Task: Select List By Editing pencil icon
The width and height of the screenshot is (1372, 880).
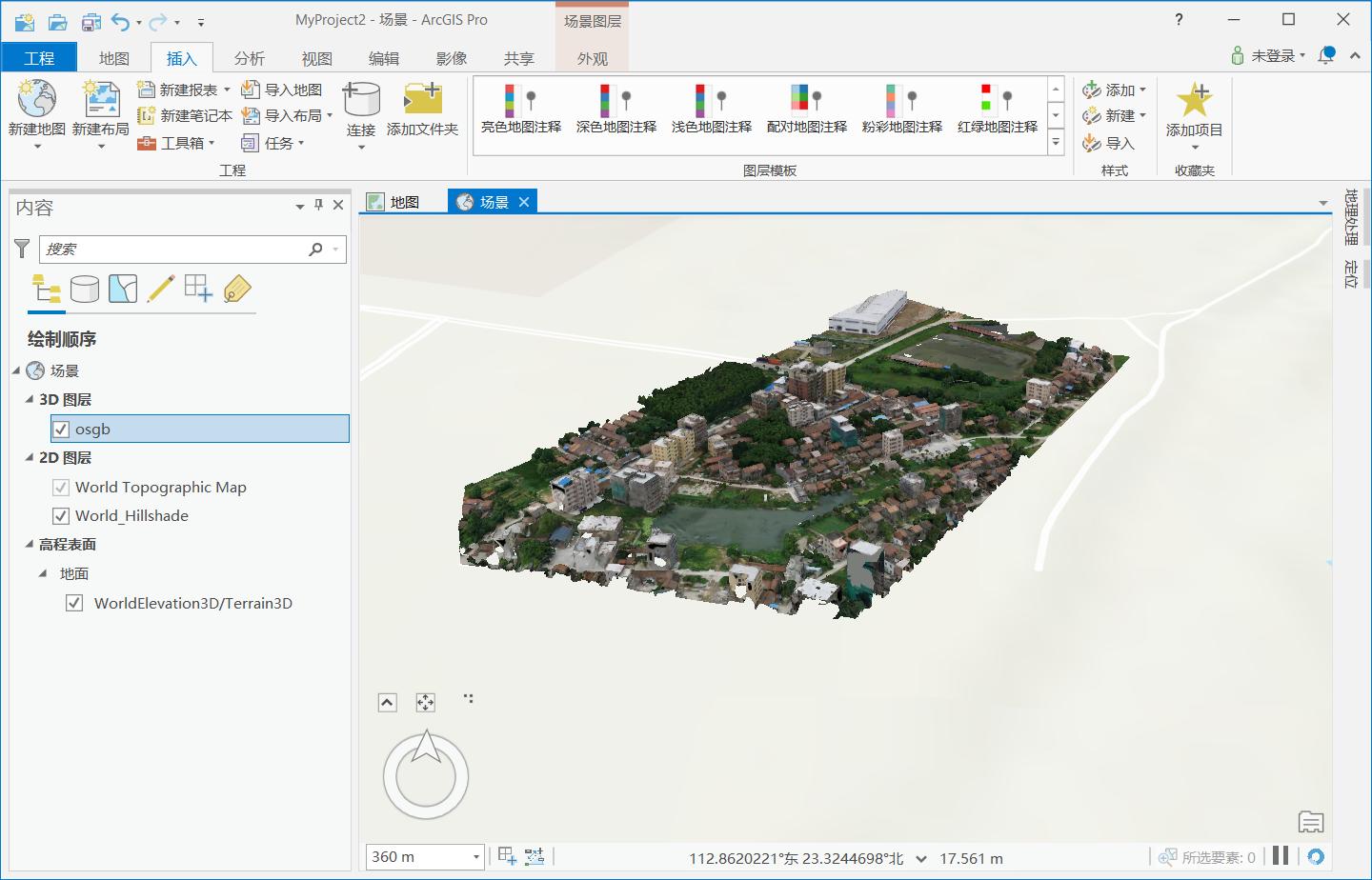Action: [x=161, y=289]
